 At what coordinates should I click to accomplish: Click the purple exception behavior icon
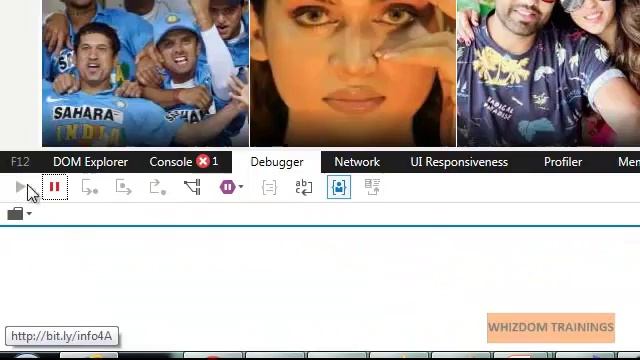228,187
